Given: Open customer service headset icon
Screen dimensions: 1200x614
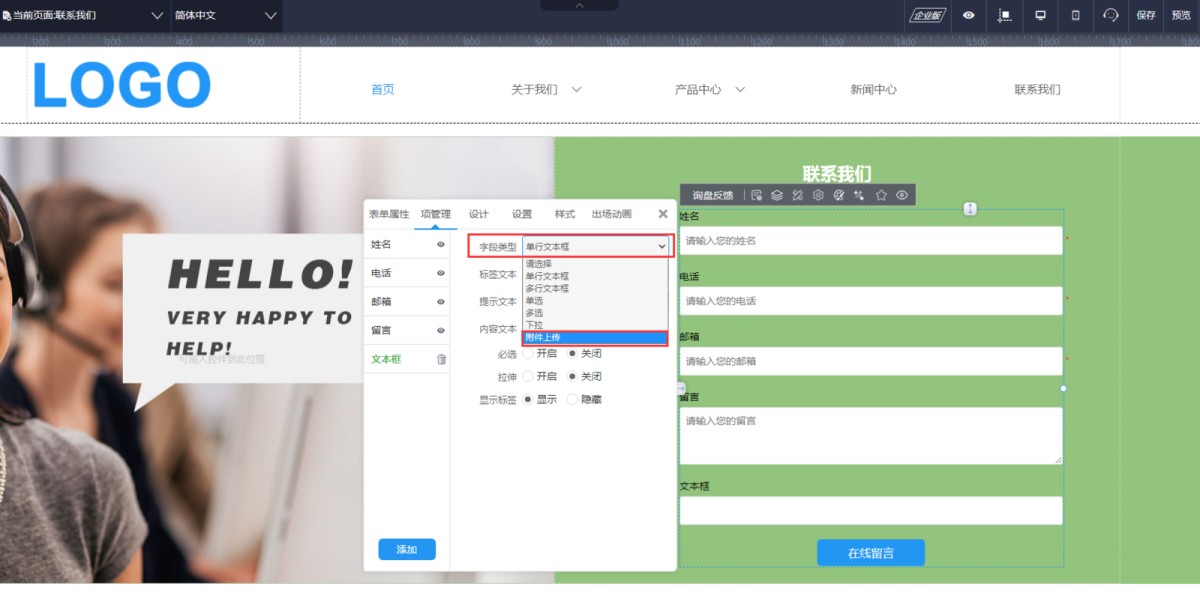Looking at the screenshot, I should 1111,15.
